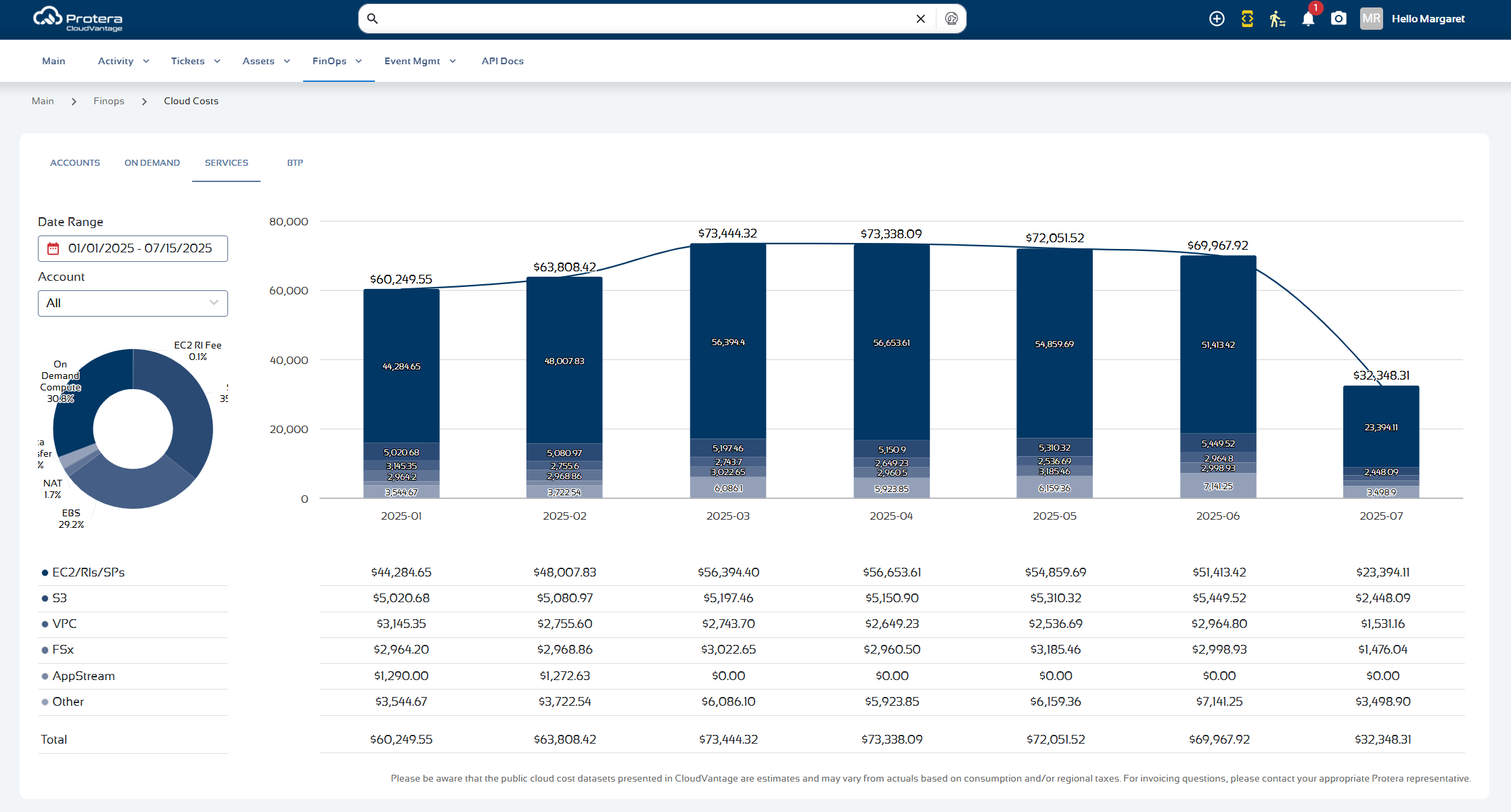The image size is (1511, 812).
Task: Expand the Event Mgmt menu
Action: point(420,61)
